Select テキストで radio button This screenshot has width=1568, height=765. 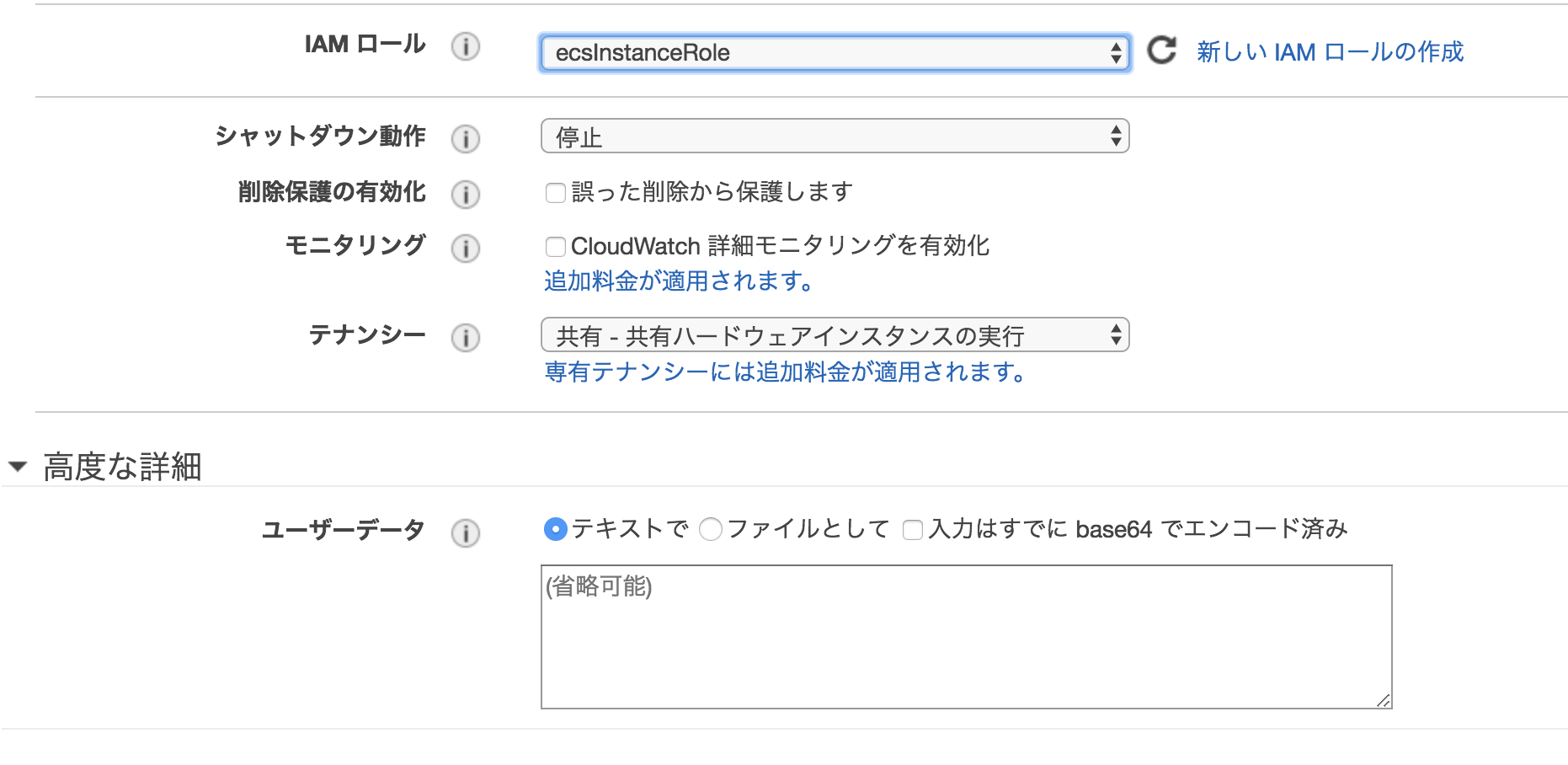click(556, 529)
